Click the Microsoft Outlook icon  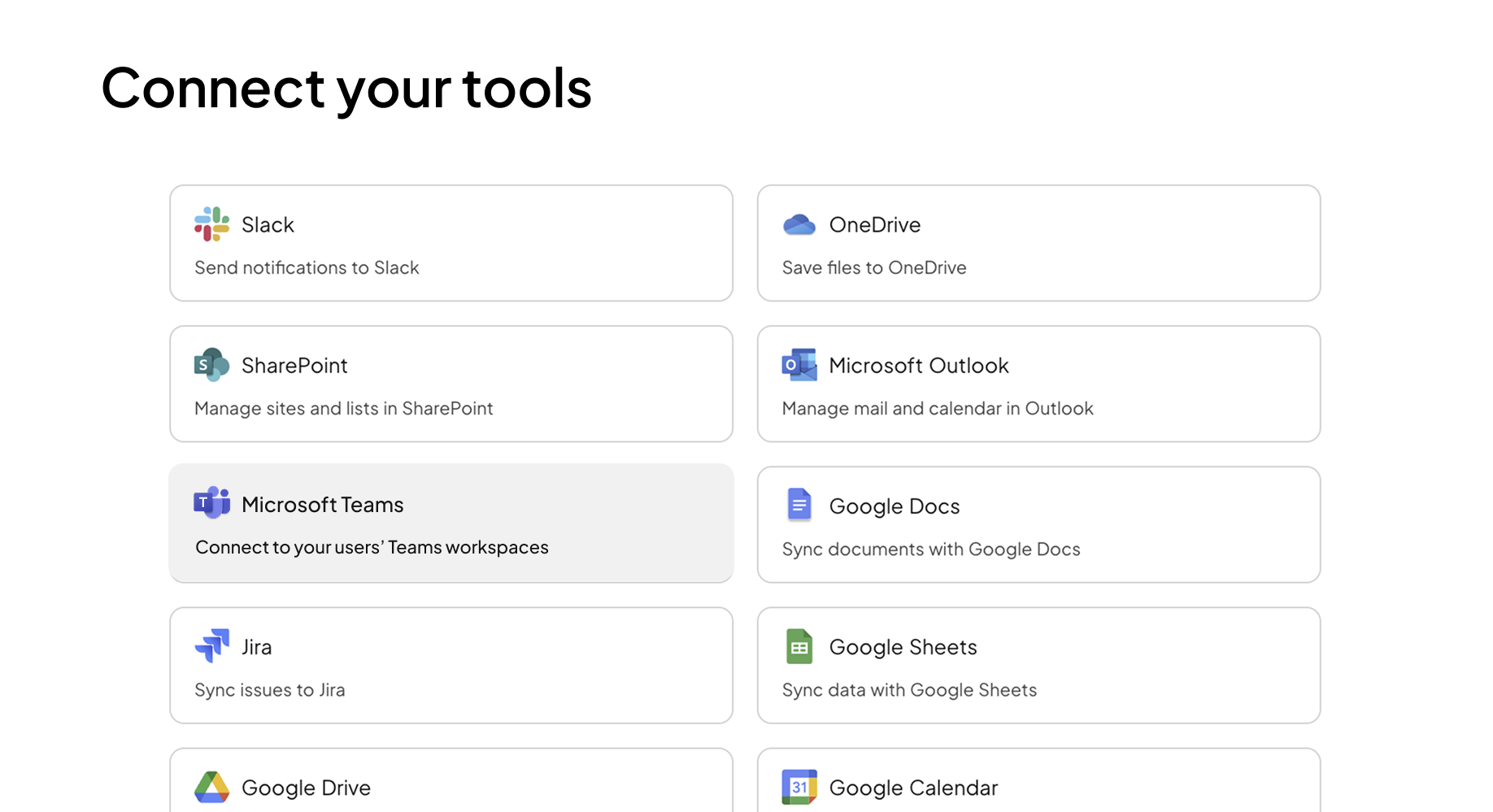coord(799,365)
